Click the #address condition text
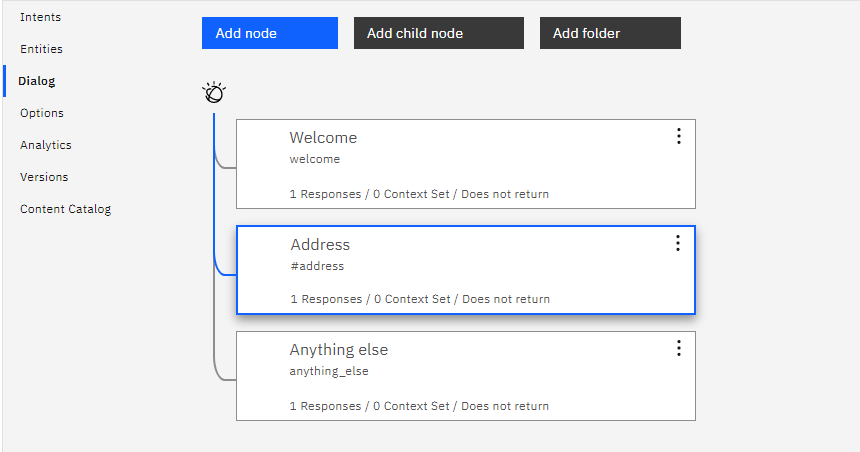Screen dimensions: 860x452 [x=317, y=266]
